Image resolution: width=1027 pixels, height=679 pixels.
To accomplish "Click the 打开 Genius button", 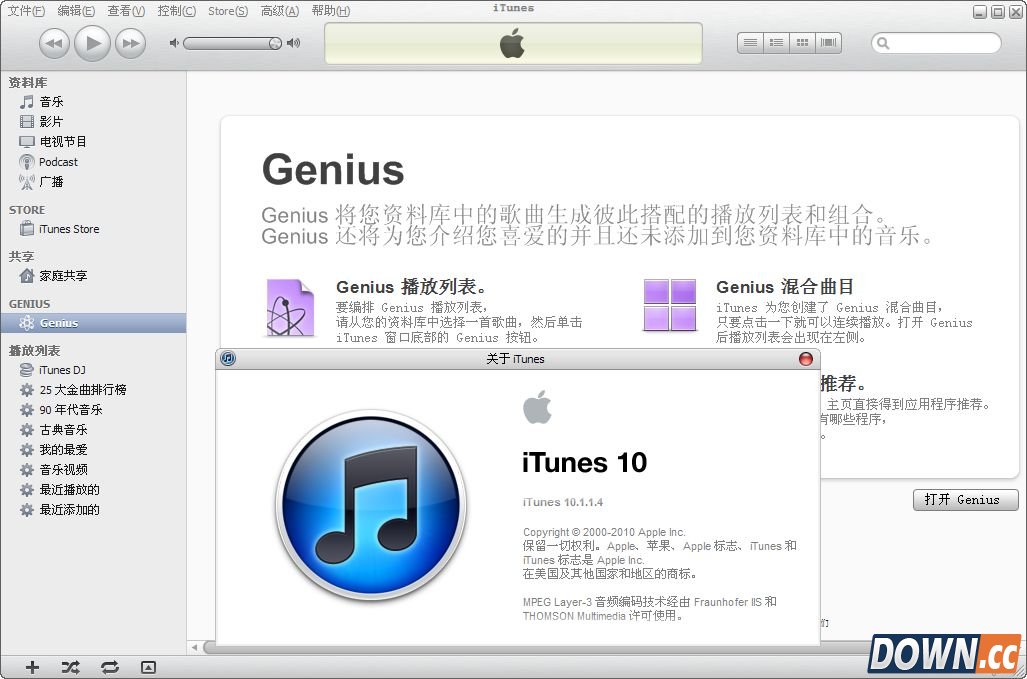I will point(964,500).
